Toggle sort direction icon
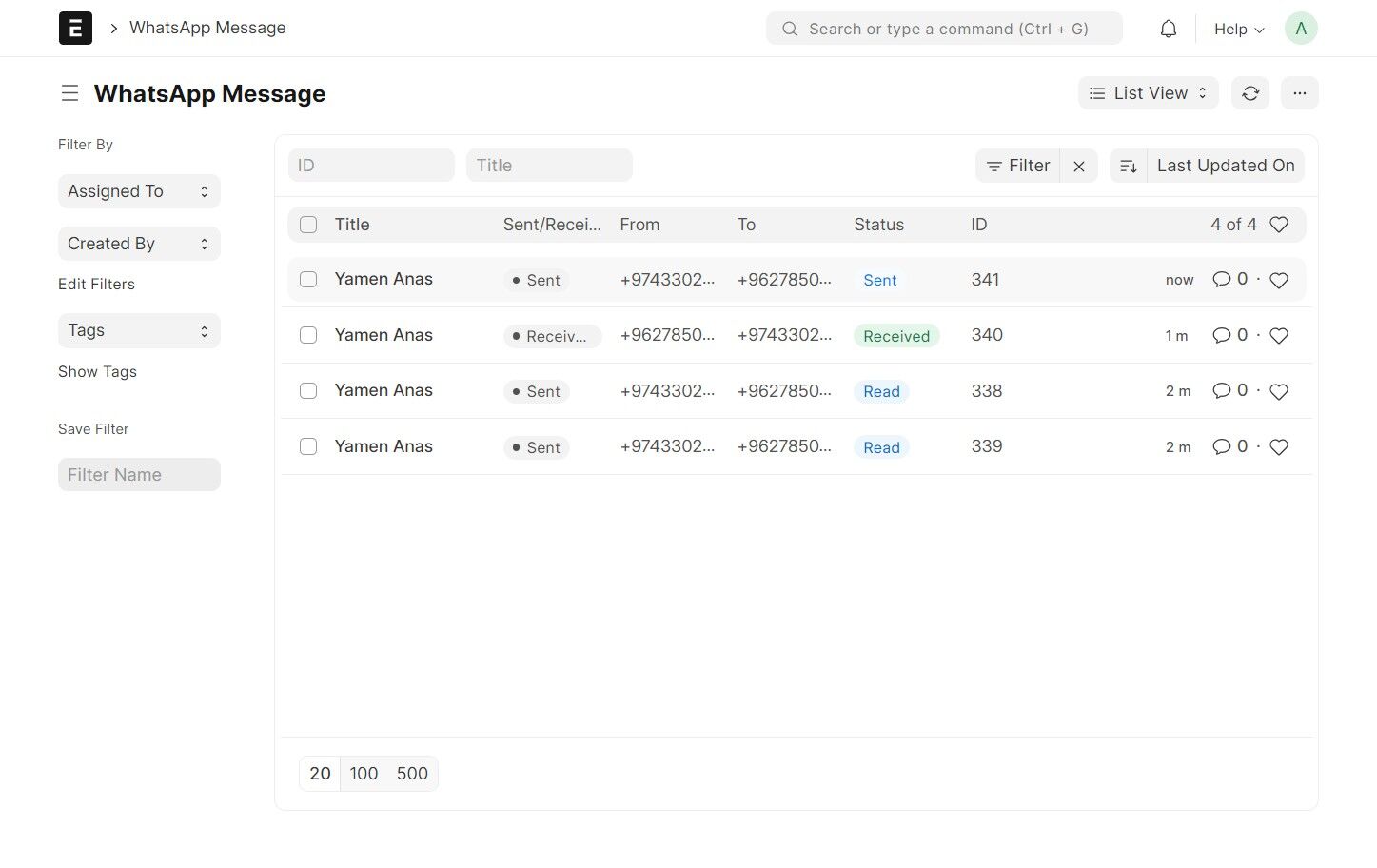The width and height of the screenshot is (1377, 868). point(1129,166)
